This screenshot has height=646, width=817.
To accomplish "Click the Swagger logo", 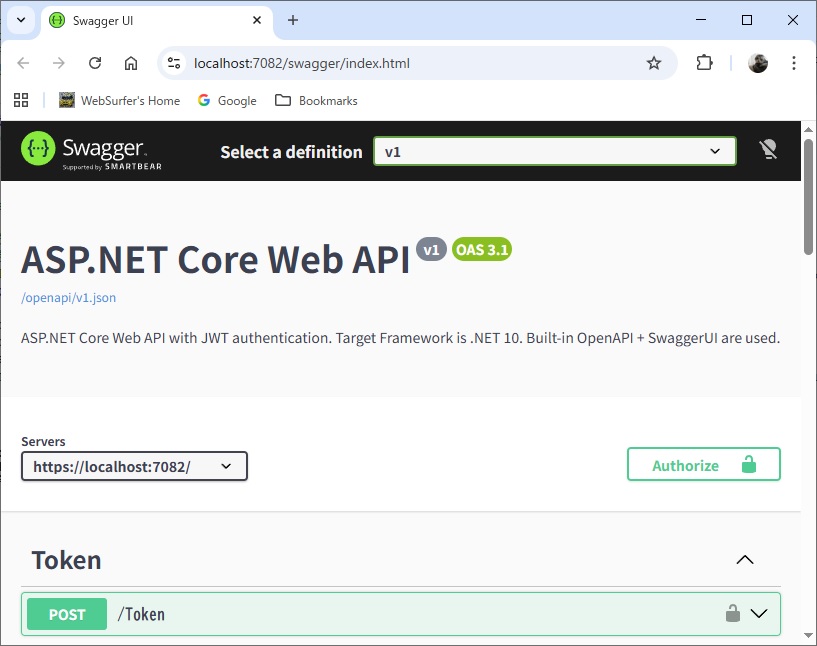I will pos(90,151).
